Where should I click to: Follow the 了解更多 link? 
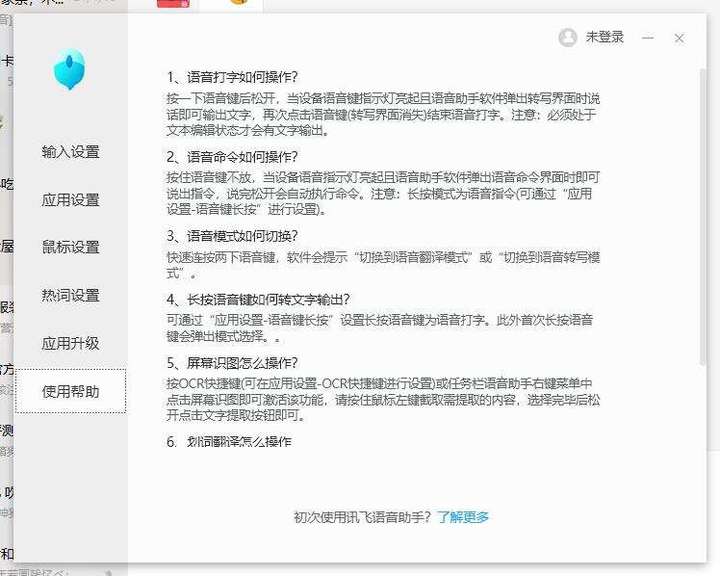pos(463,517)
